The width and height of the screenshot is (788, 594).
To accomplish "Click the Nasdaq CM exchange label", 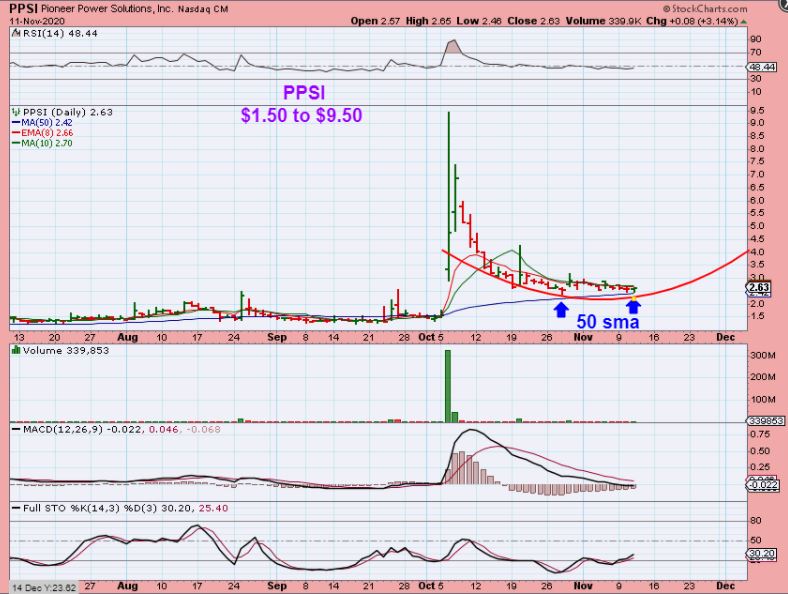I will pyautogui.click(x=203, y=10).
